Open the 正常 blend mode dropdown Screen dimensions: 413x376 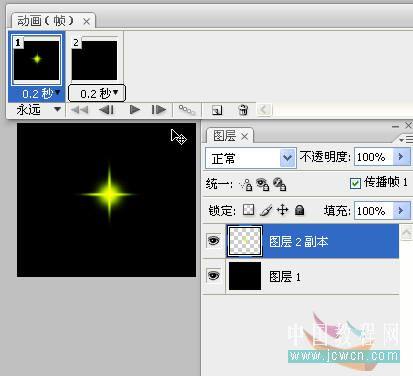tap(251, 158)
